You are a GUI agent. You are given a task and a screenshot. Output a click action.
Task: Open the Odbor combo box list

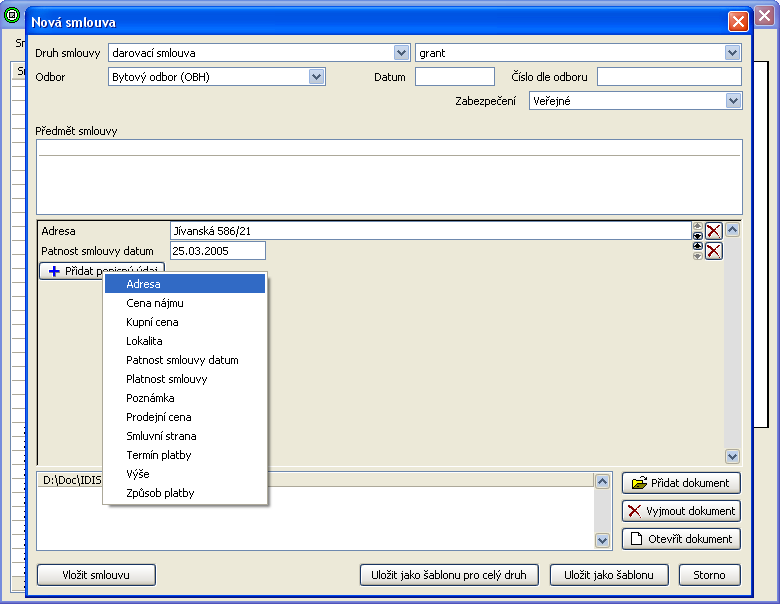[317, 77]
